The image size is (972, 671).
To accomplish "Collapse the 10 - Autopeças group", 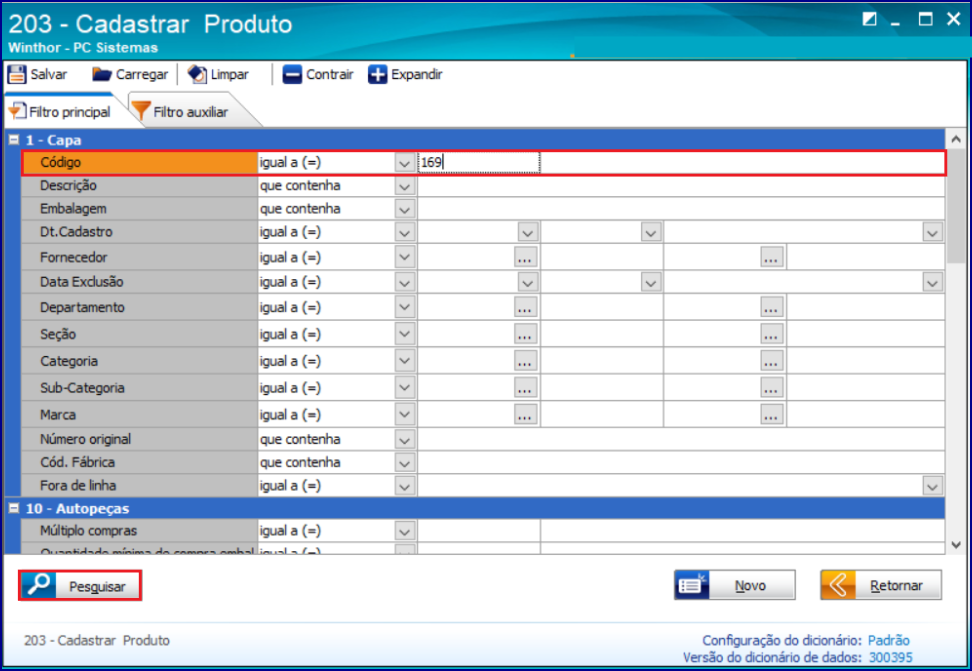I will [14, 509].
